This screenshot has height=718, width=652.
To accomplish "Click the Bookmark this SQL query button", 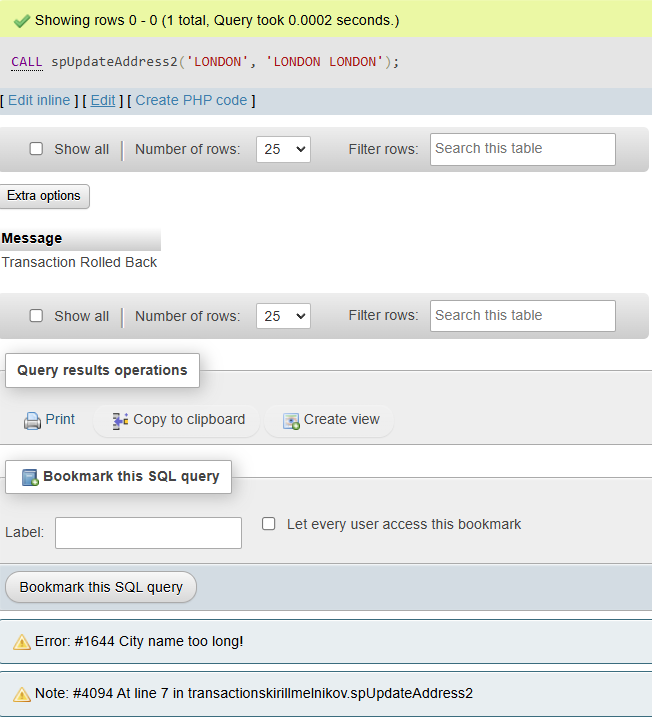I will coord(101,587).
